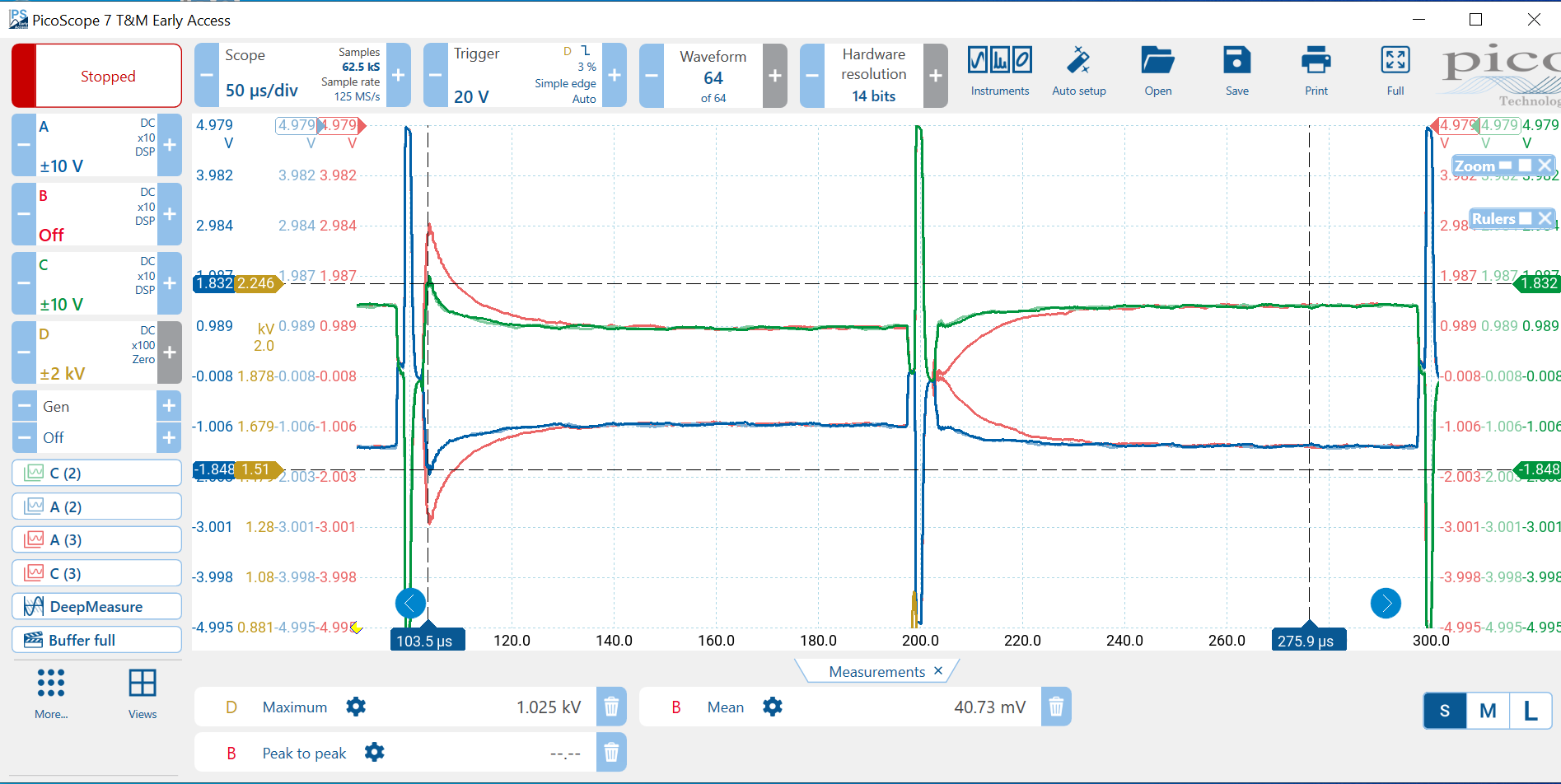Open the More options menu
The height and width of the screenshot is (784, 1561).
tap(51, 693)
